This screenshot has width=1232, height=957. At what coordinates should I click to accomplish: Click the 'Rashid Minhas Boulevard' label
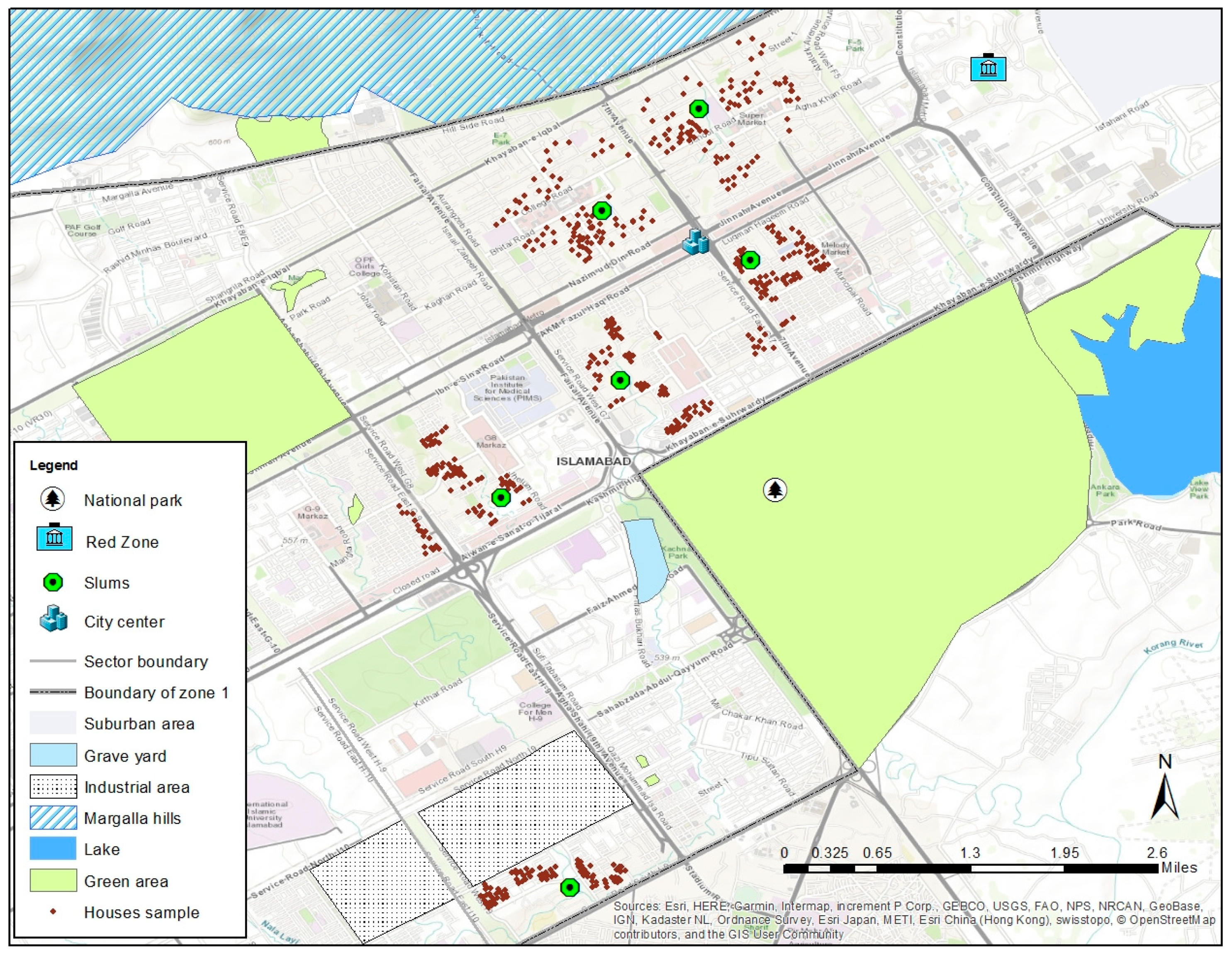156,253
